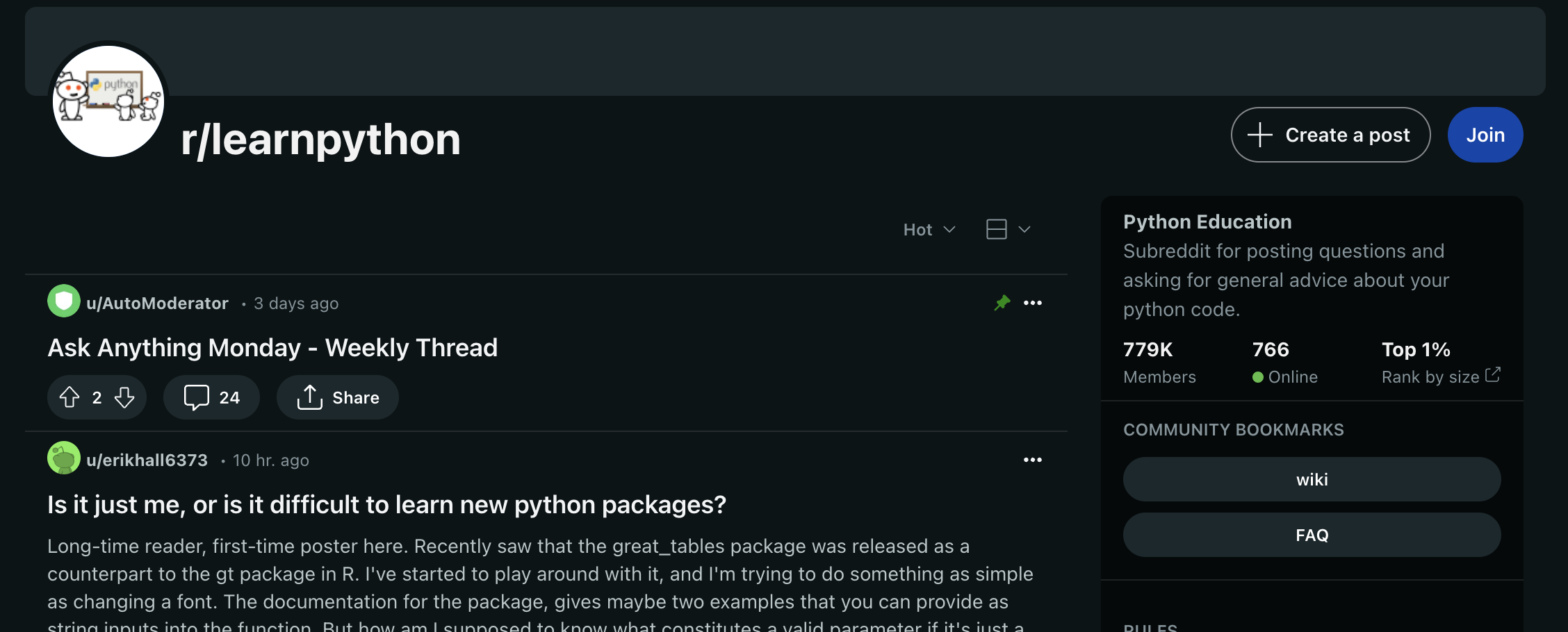Open the post layout view dropdown
The image size is (1568, 632).
point(1006,229)
